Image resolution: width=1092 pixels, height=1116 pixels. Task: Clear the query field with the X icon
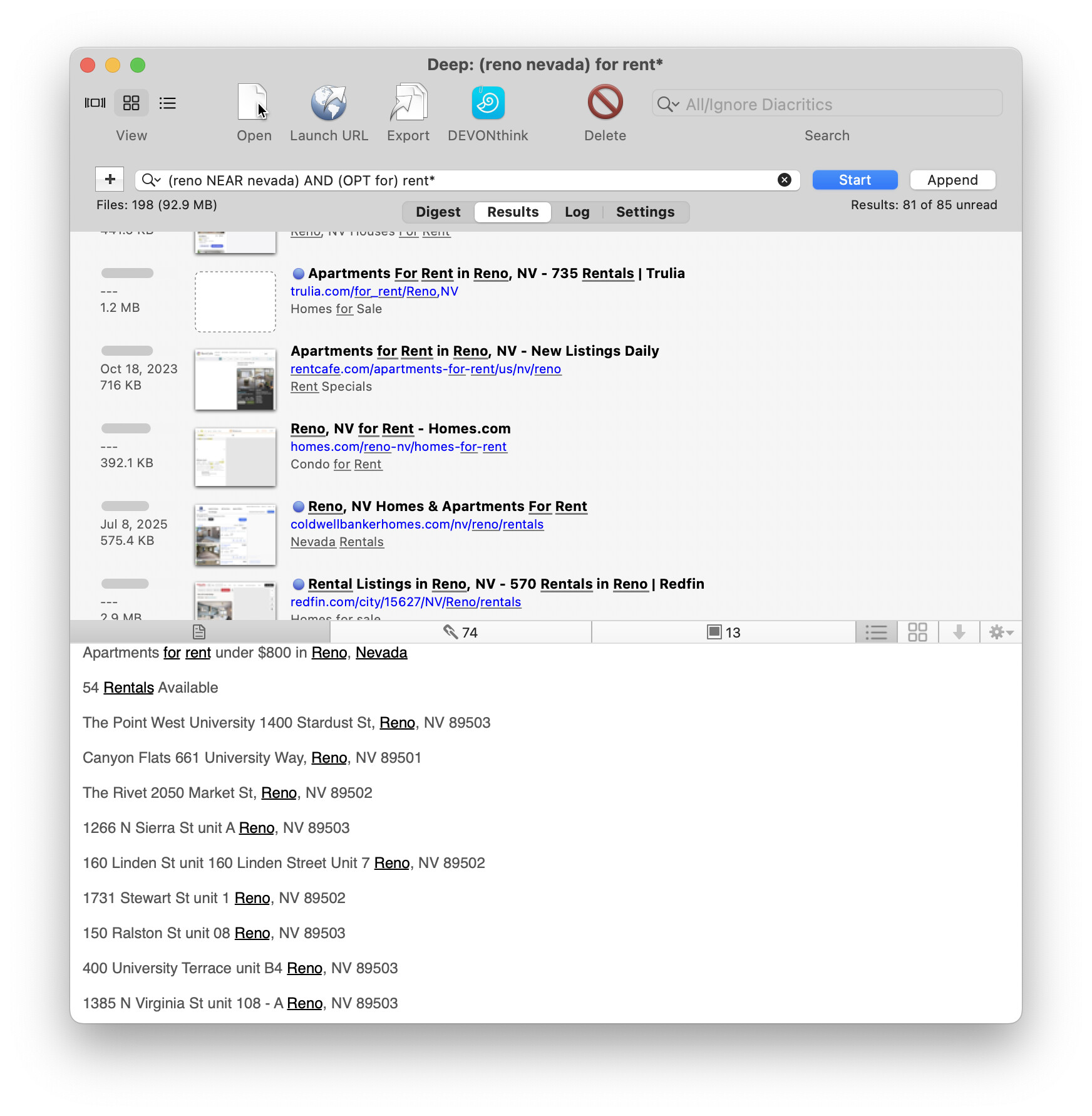coord(784,180)
